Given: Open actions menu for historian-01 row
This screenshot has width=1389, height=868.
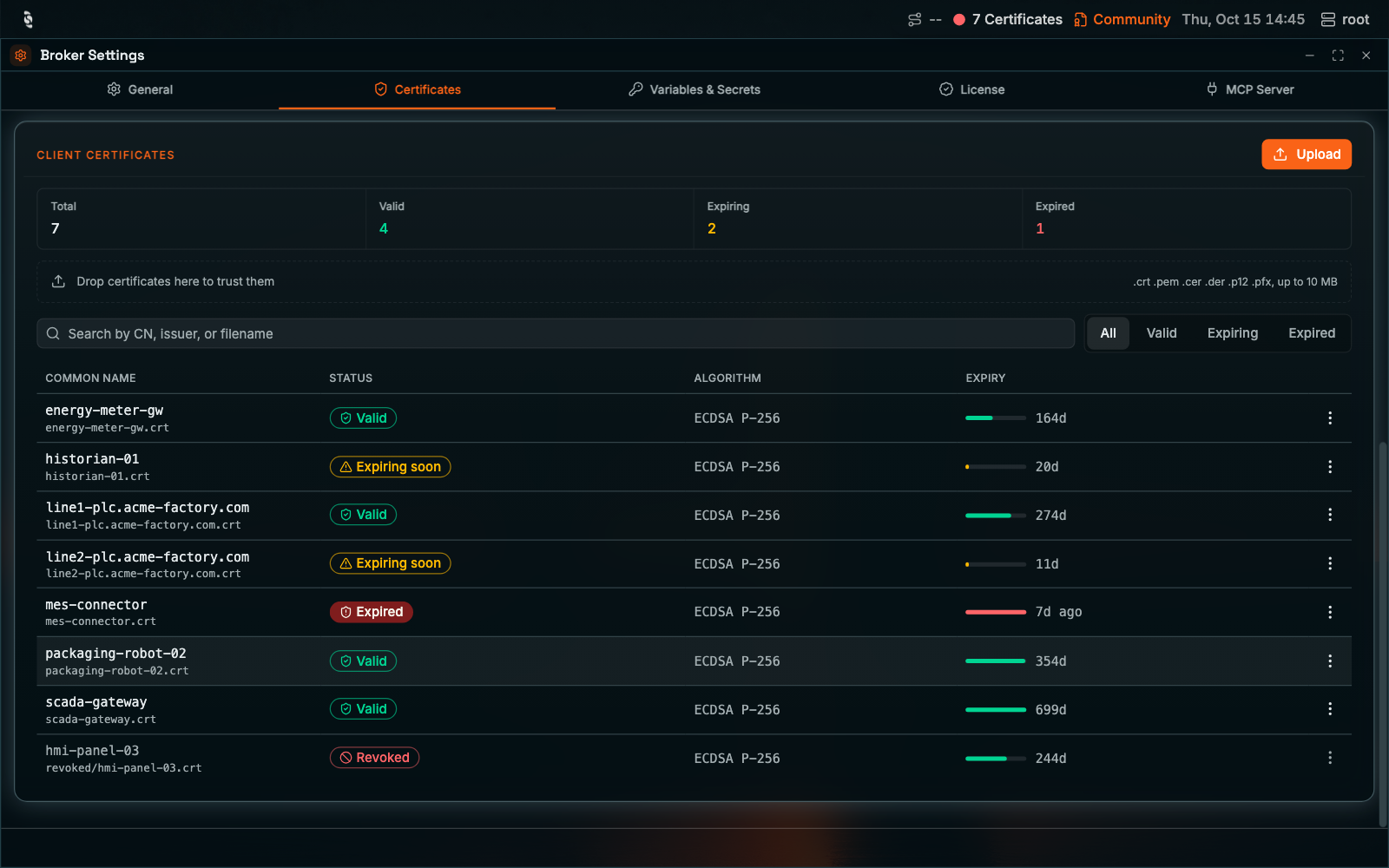Looking at the screenshot, I should tap(1329, 467).
